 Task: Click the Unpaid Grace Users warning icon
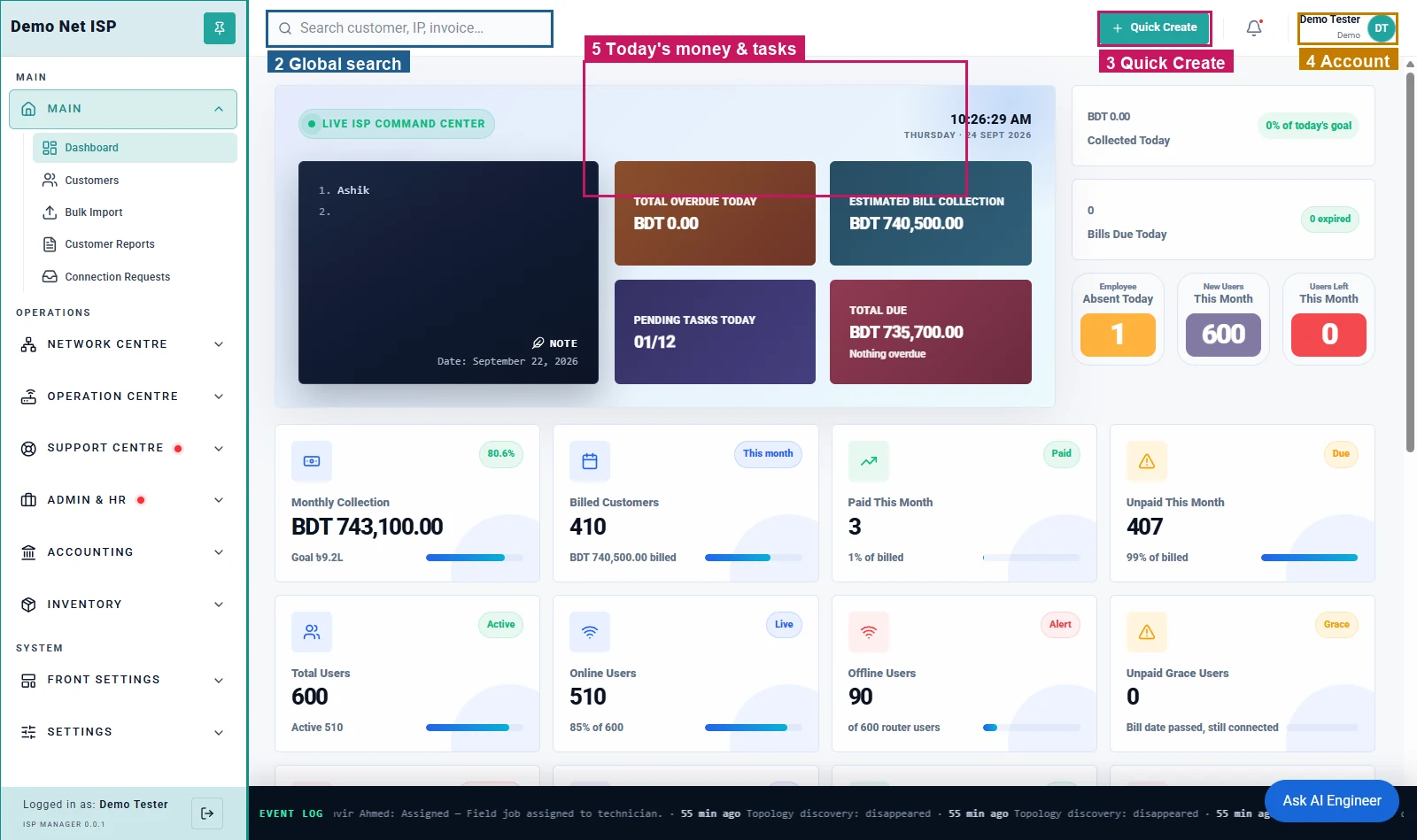(1147, 632)
